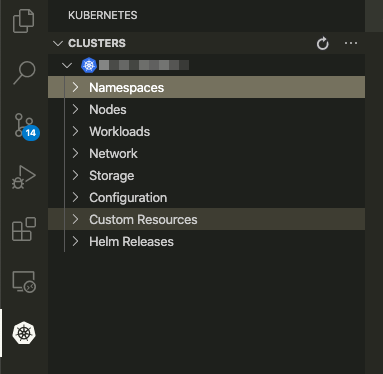
Task: Collapse the CLUSTERS section chevron
Action: click(x=58, y=43)
